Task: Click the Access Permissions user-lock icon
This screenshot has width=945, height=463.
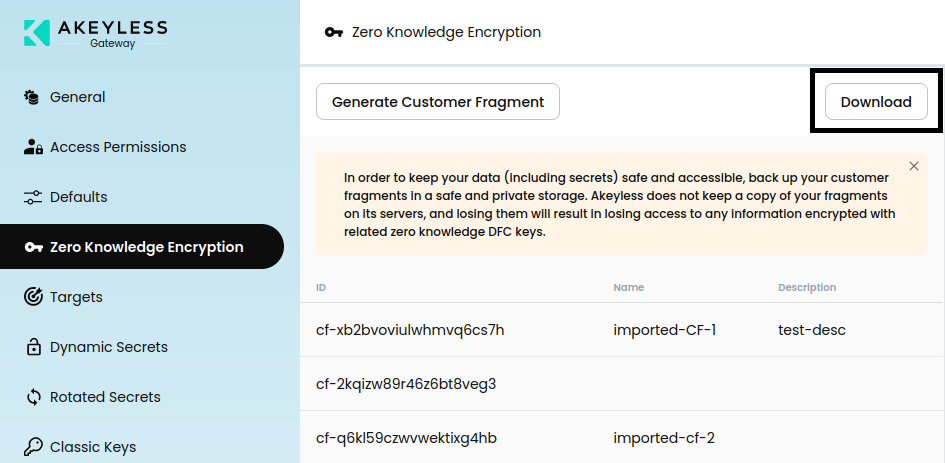Action: tap(32, 147)
